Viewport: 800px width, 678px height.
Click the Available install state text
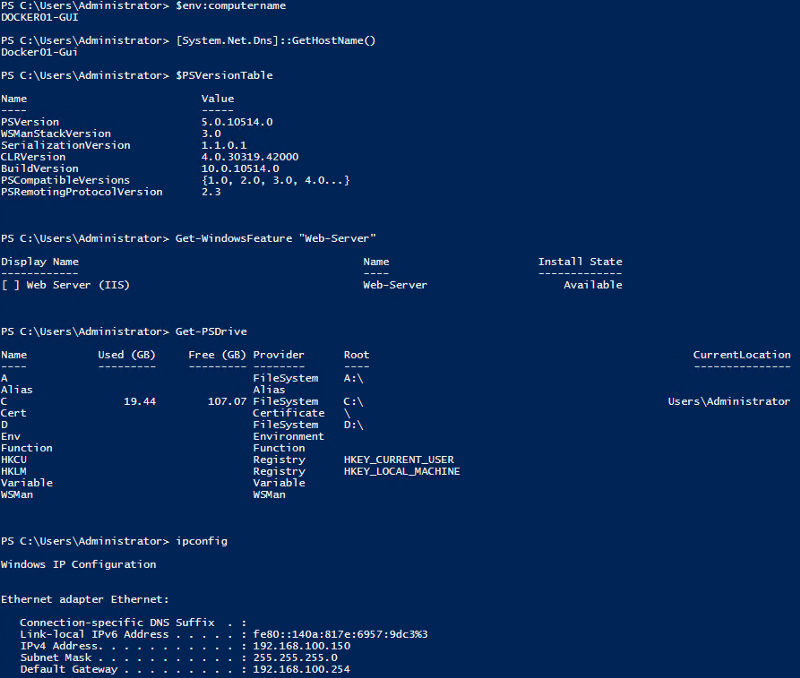(593, 285)
